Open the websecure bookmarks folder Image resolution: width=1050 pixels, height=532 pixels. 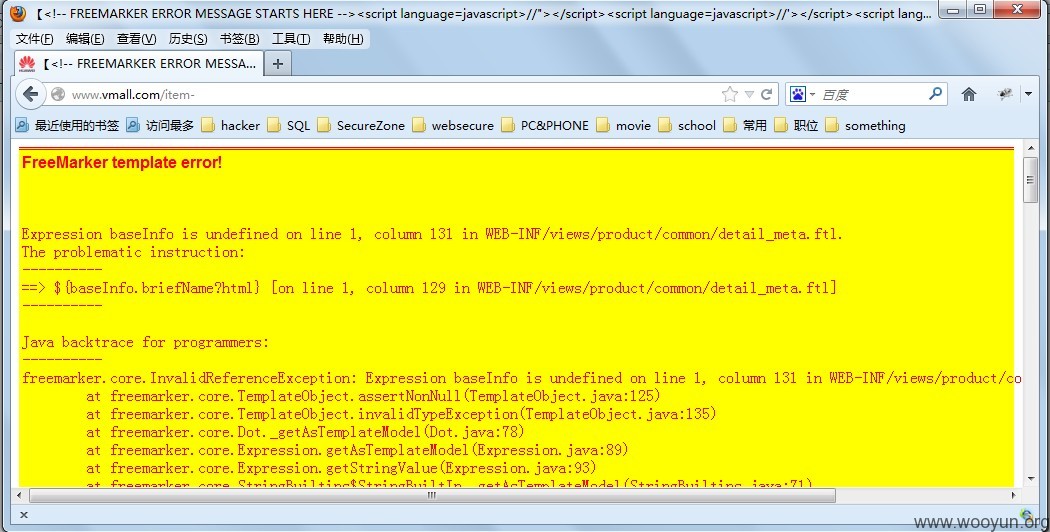coord(453,125)
